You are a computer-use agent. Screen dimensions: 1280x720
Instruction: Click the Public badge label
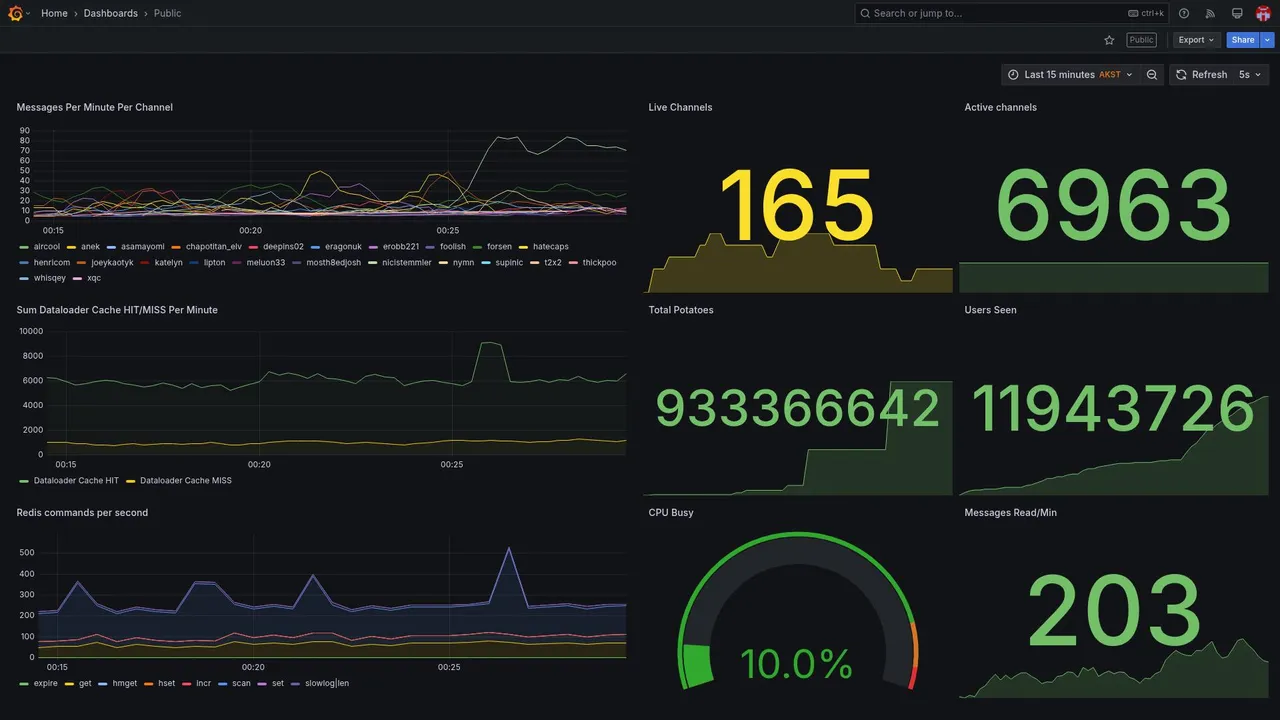(1141, 40)
